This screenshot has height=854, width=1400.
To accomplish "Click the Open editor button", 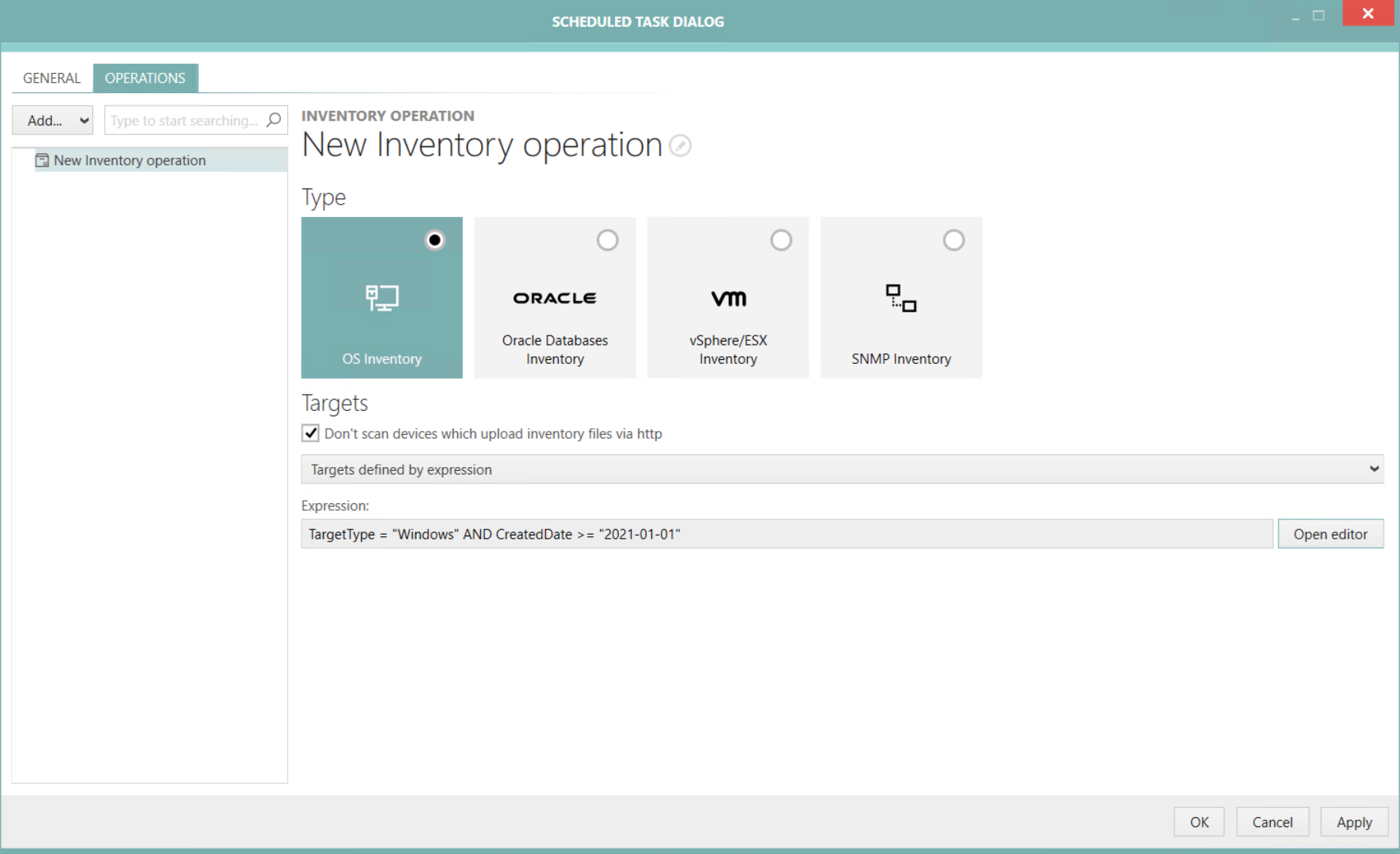I will pos(1330,533).
